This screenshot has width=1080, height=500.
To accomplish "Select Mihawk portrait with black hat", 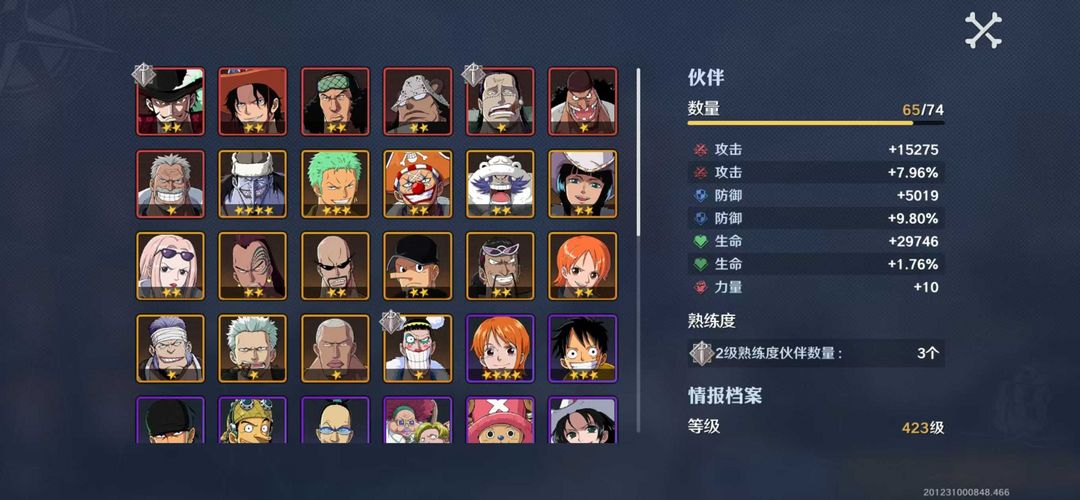I will [170, 101].
